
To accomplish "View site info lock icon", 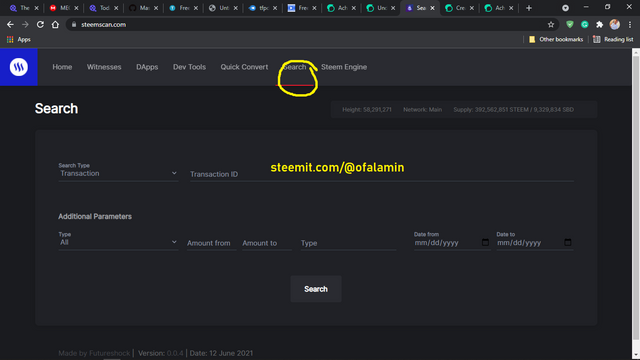I will [74, 24].
